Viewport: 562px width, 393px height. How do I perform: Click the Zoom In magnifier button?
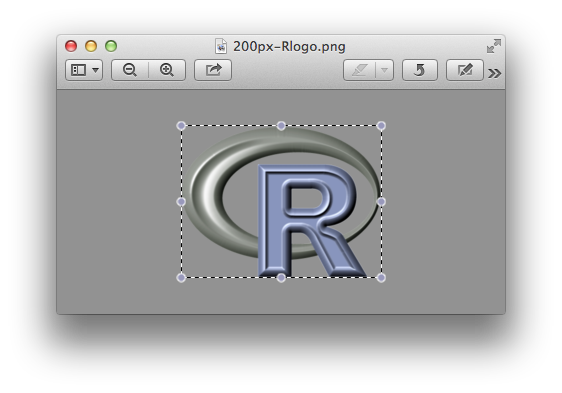coord(167,70)
